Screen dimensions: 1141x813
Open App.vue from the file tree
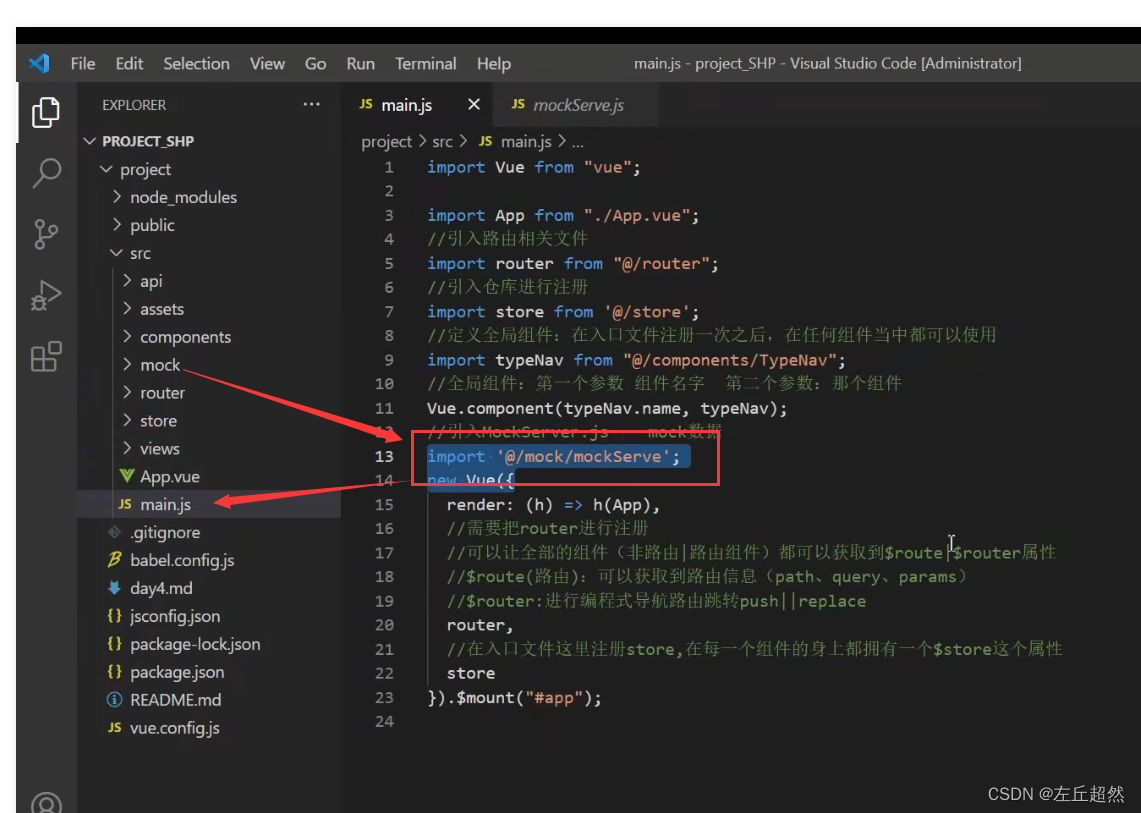[x=170, y=477]
